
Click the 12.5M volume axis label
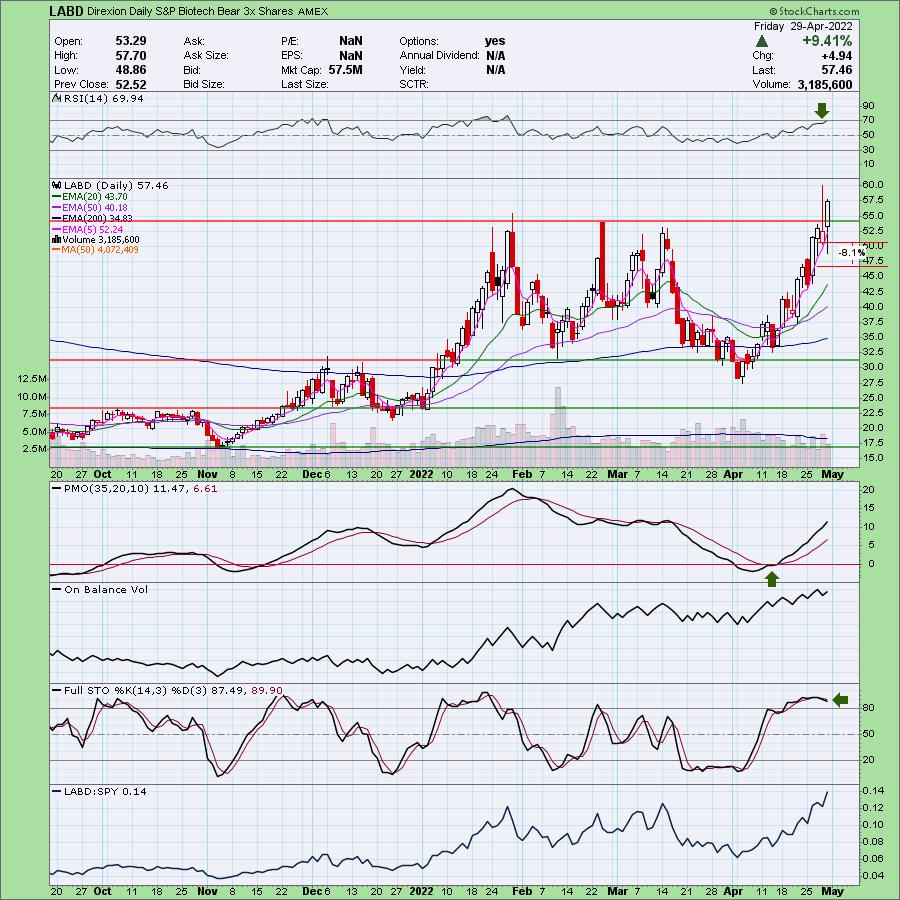tap(33, 379)
